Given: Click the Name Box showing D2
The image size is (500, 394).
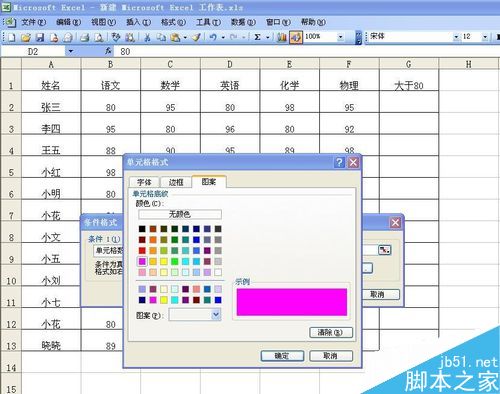Looking at the screenshot, I should tap(33, 51).
